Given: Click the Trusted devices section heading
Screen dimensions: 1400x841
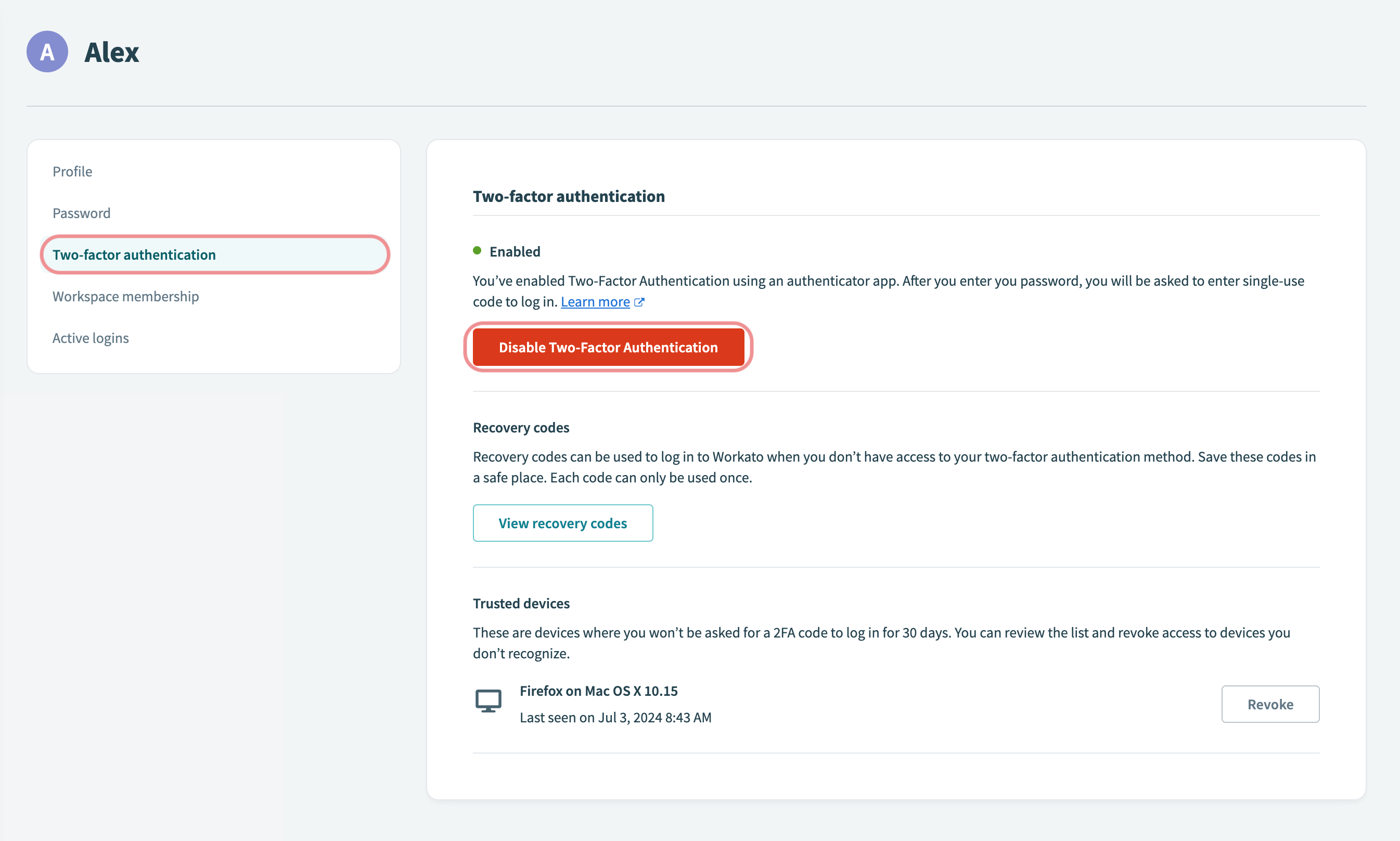Looking at the screenshot, I should coord(521,603).
